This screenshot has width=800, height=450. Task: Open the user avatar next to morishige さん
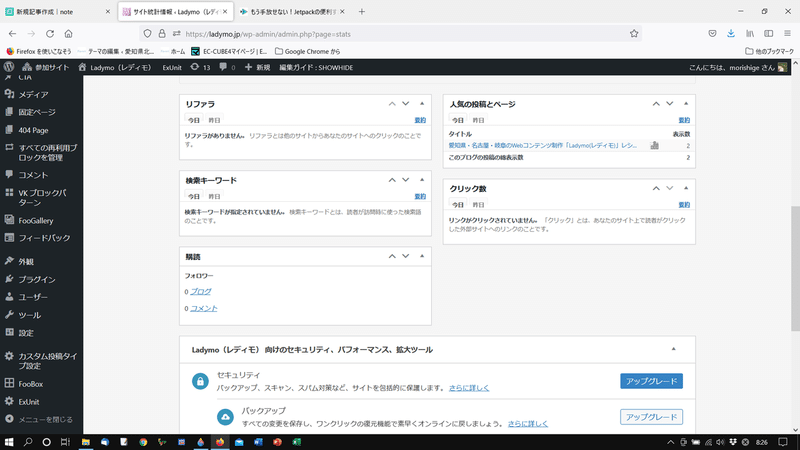pyautogui.click(x=782, y=67)
